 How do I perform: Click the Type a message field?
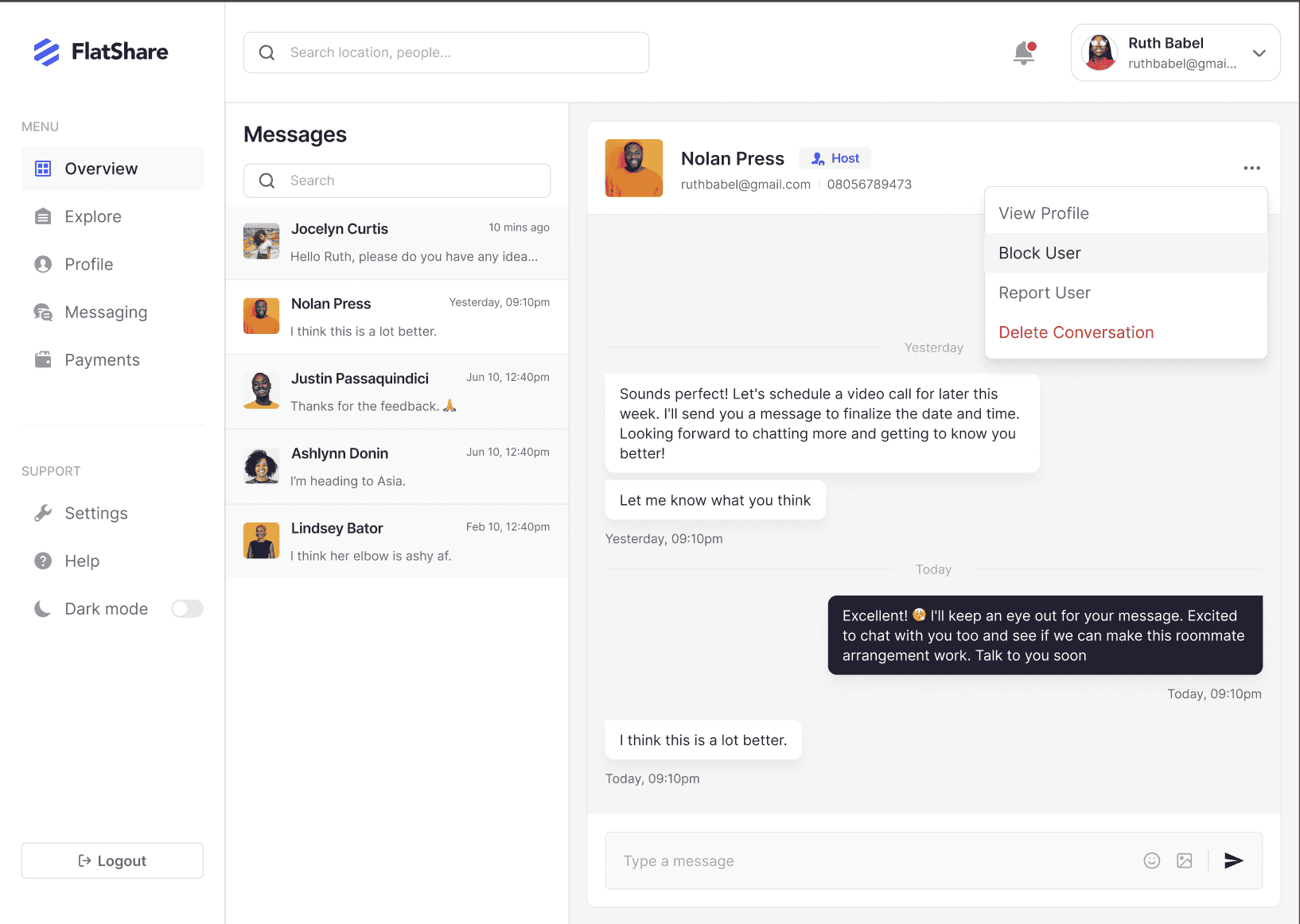click(871, 860)
